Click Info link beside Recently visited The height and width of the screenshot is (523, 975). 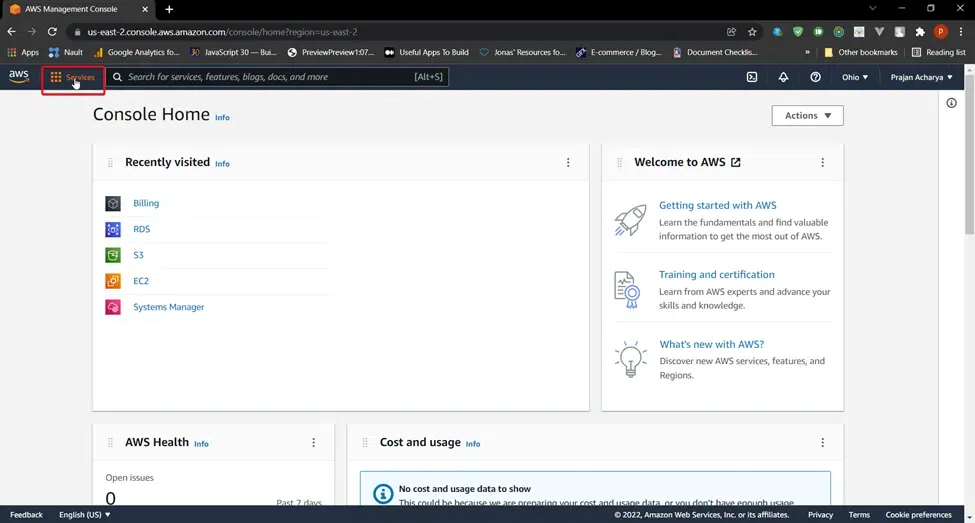point(222,164)
